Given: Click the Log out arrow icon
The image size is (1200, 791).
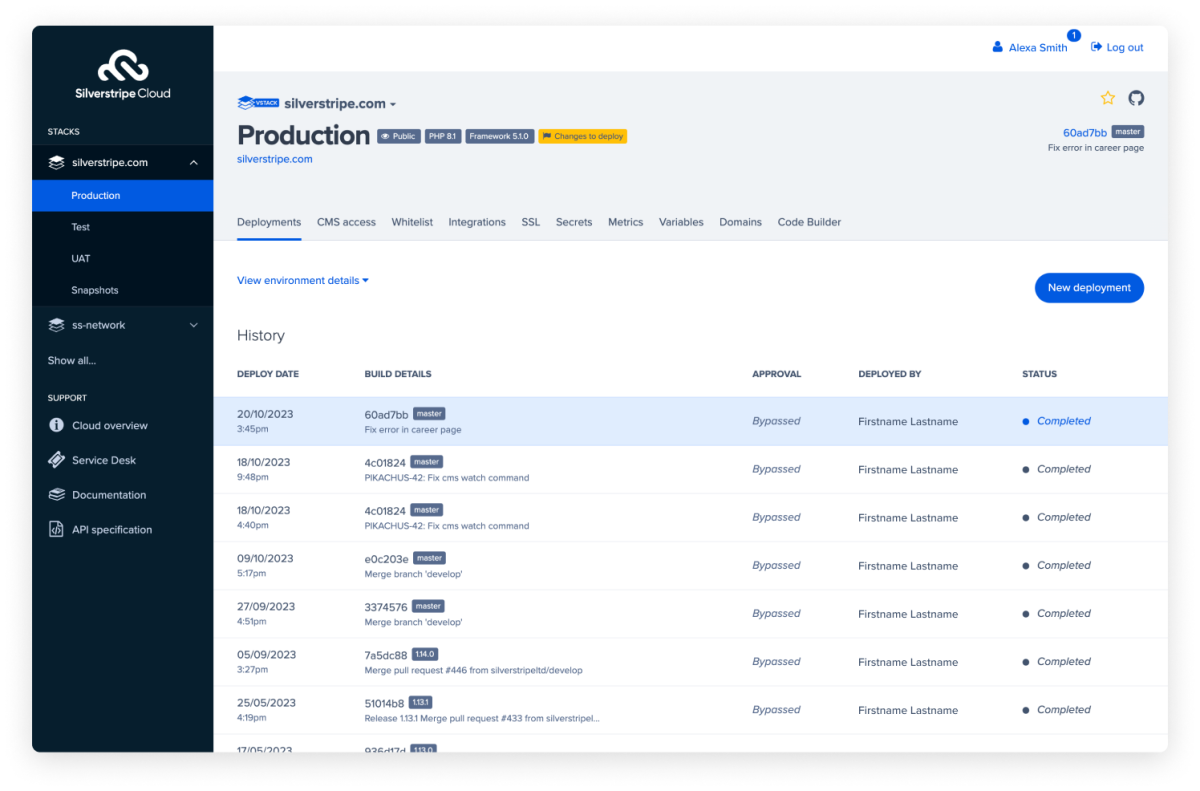Looking at the screenshot, I should 1096,47.
